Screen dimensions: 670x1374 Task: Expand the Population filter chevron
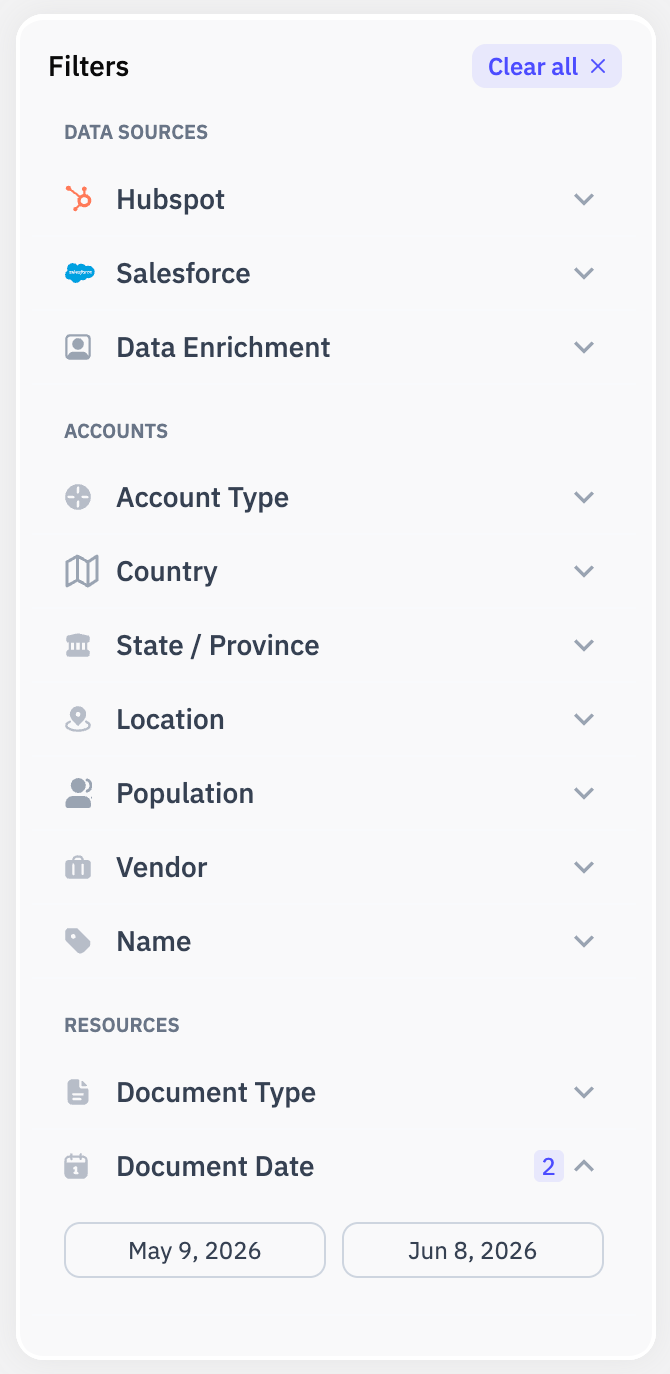(x=585, y=793)
